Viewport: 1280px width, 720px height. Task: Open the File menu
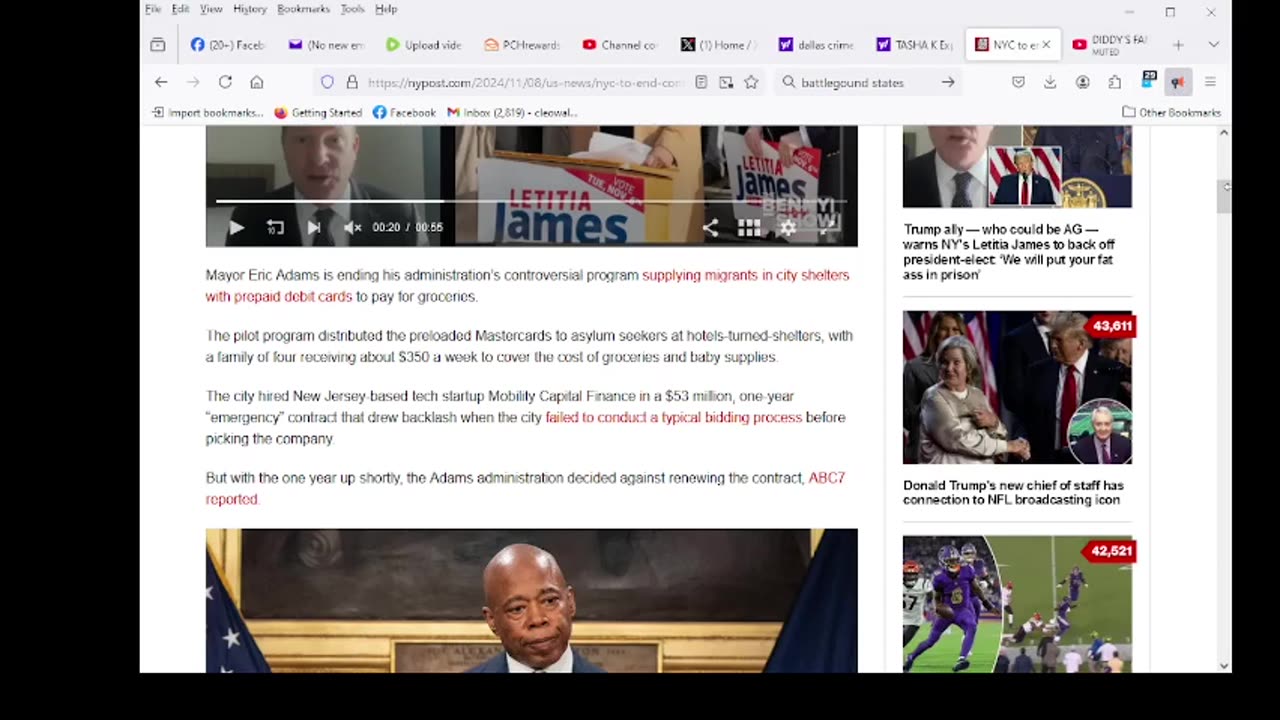[153, 9]
